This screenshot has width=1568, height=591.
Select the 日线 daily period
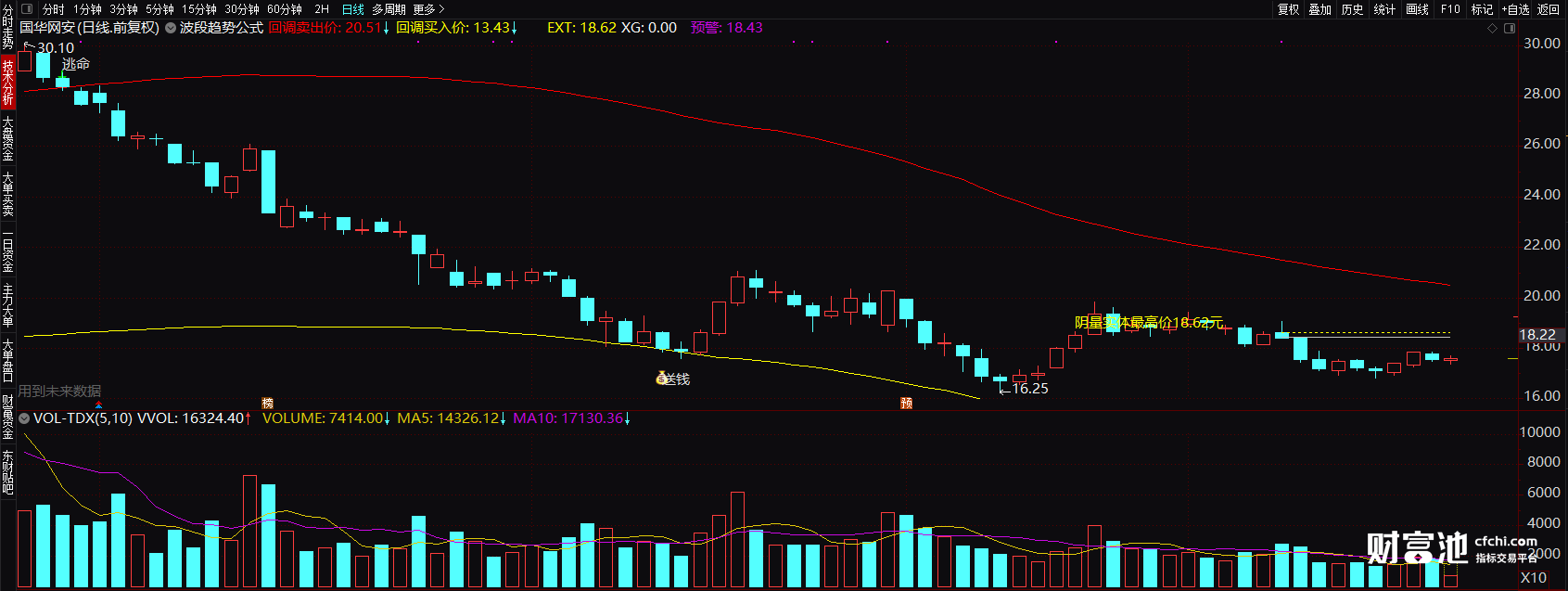(353, 9)
